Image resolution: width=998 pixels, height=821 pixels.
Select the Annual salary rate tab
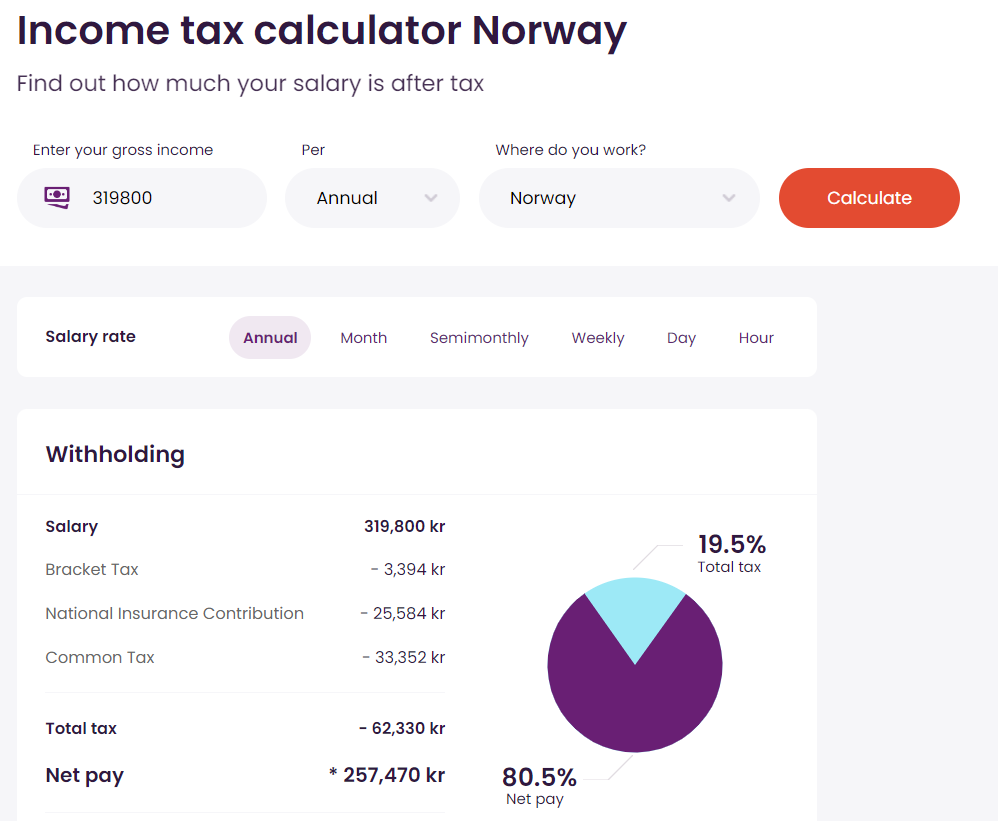[x=270, y=338]
